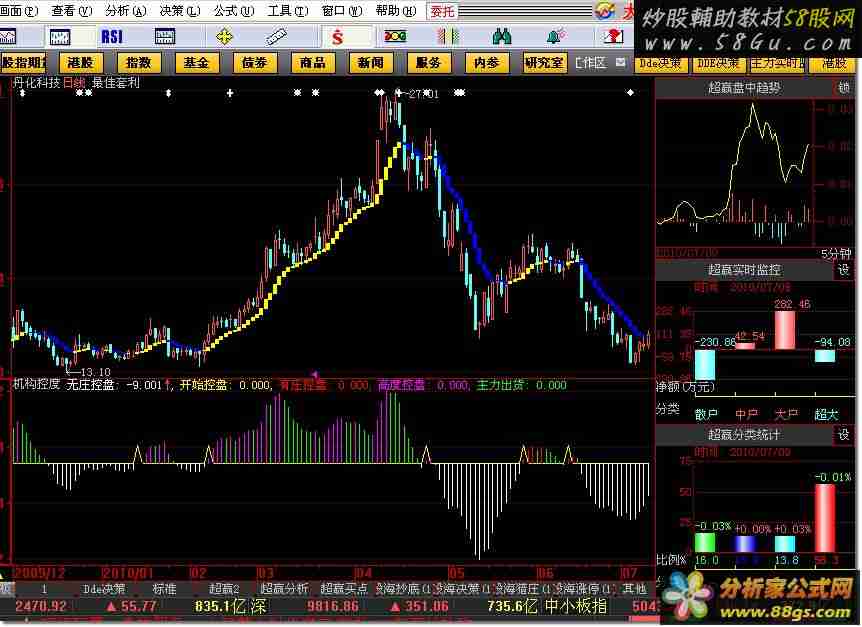Image resolution: width=862 pixels, height=627 pixels.
Task: Click the globe logo icon in title bar
Action: pos(605,10)
